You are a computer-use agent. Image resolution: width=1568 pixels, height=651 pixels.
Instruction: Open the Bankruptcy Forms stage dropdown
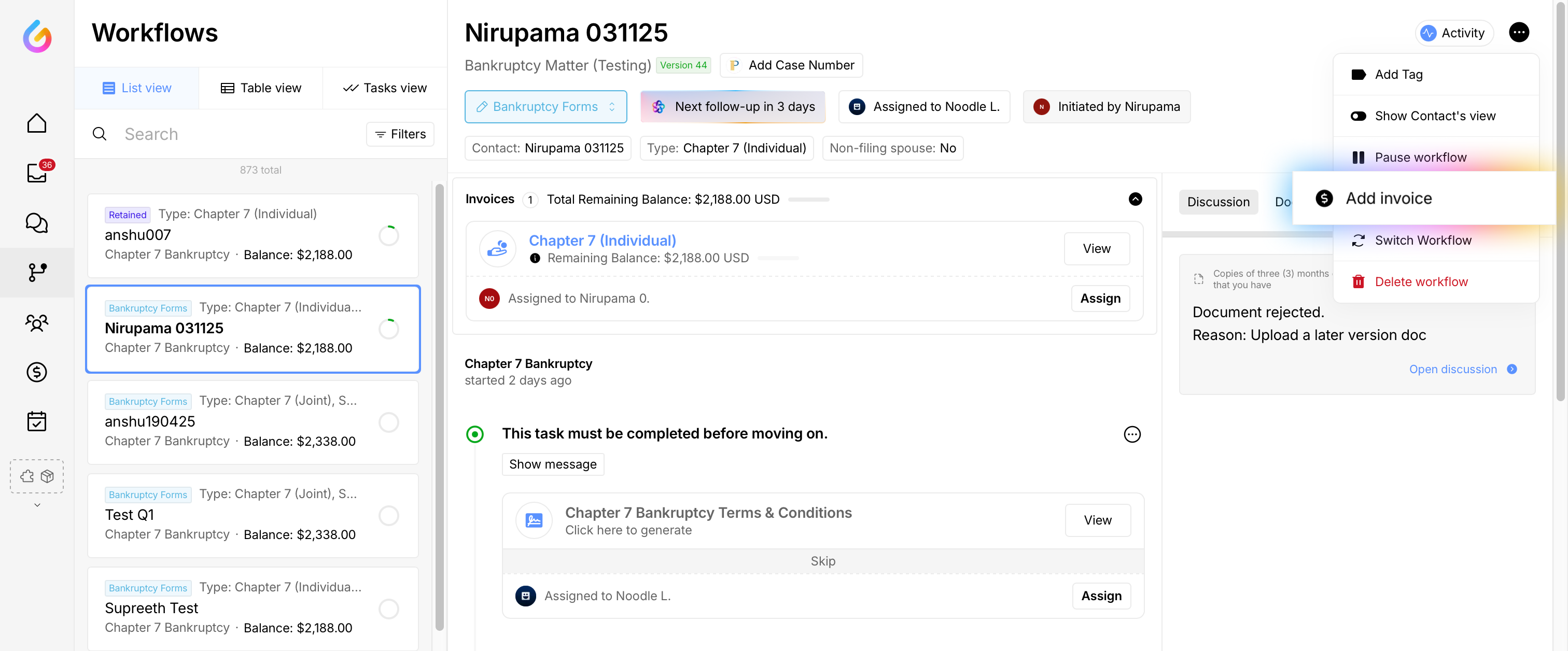(545, 106)
